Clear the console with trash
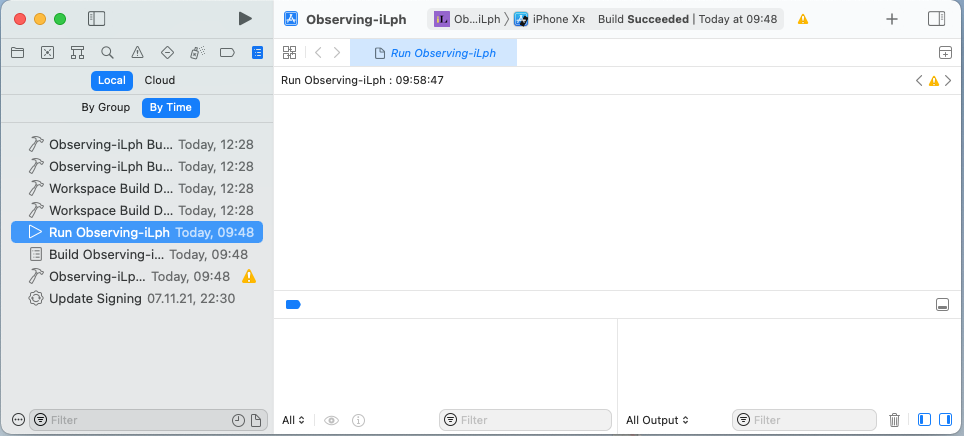 tap(895, 420)
